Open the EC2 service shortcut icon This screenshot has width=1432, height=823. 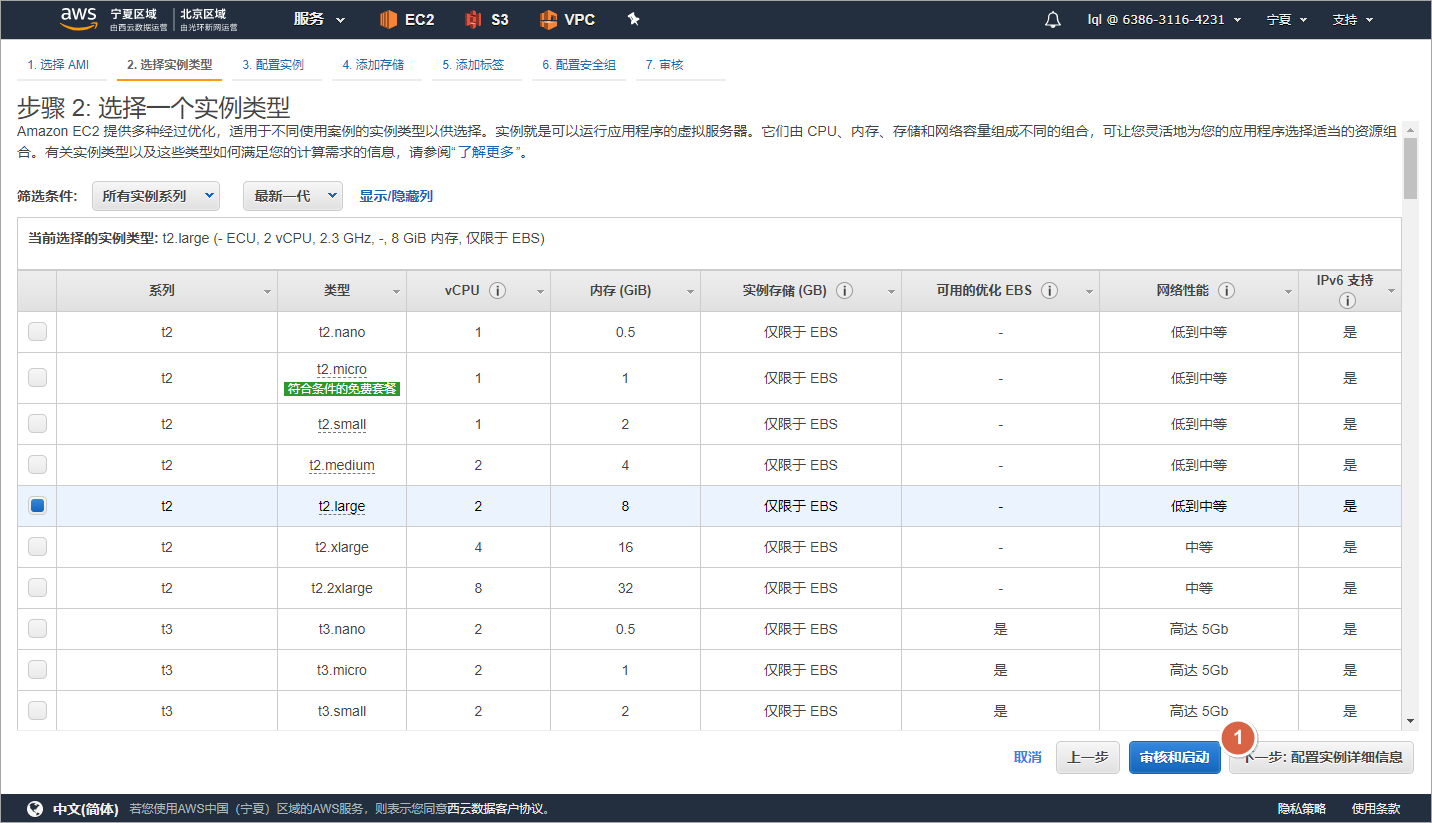coord(389,19)
